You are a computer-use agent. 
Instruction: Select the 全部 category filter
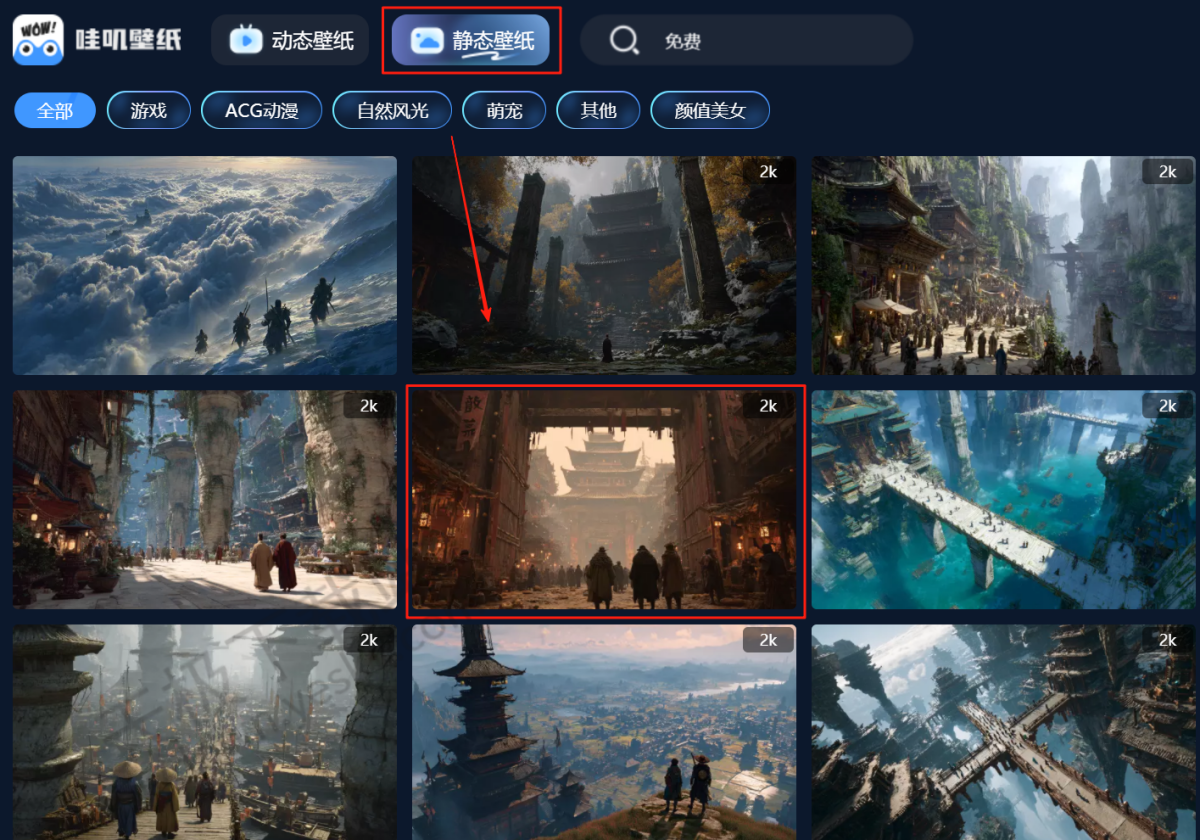pos(55,111)
